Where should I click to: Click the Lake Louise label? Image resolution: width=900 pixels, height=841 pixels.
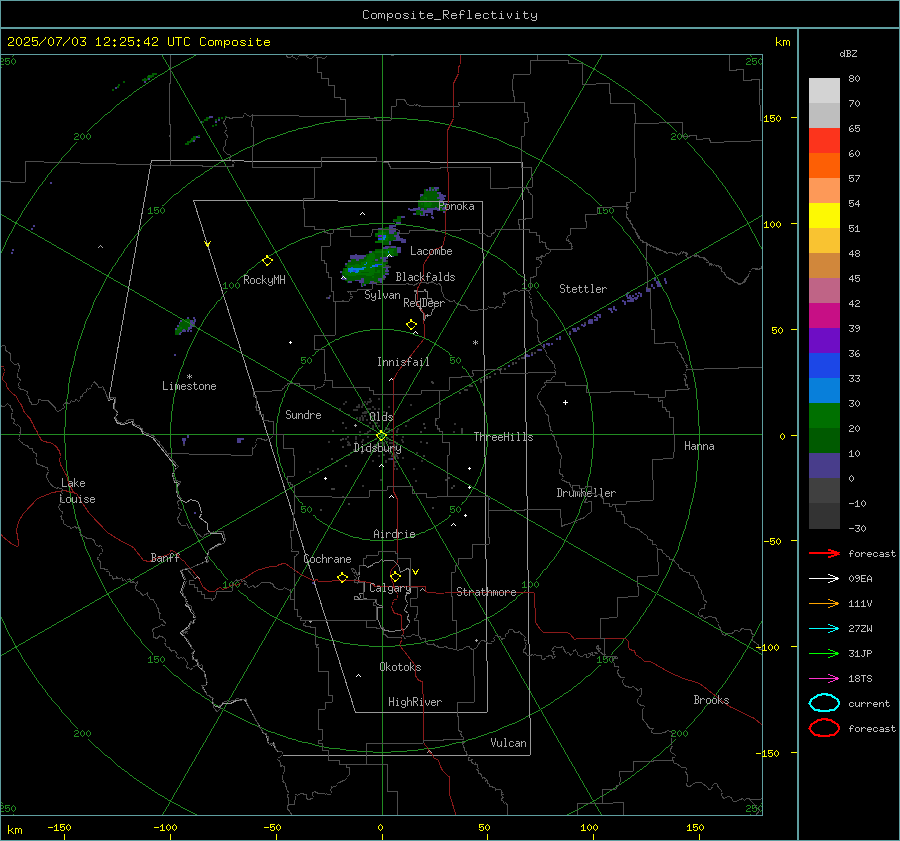(77, 491)
